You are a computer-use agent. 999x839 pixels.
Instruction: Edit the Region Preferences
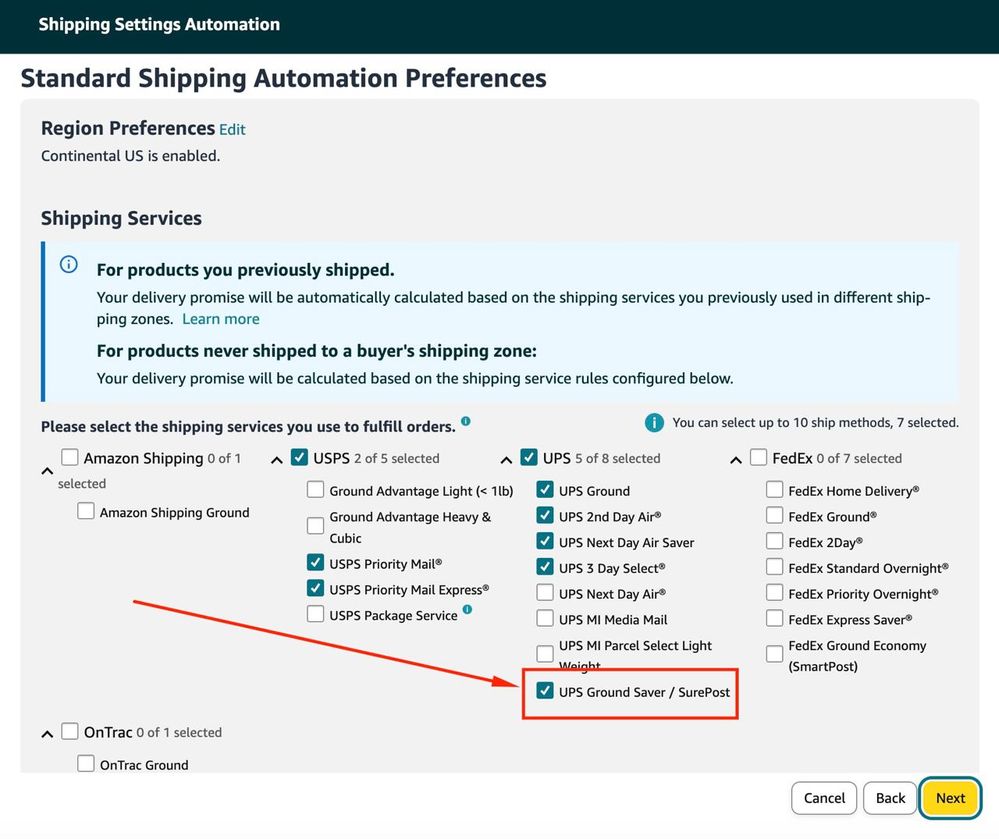tap(232, 130)
